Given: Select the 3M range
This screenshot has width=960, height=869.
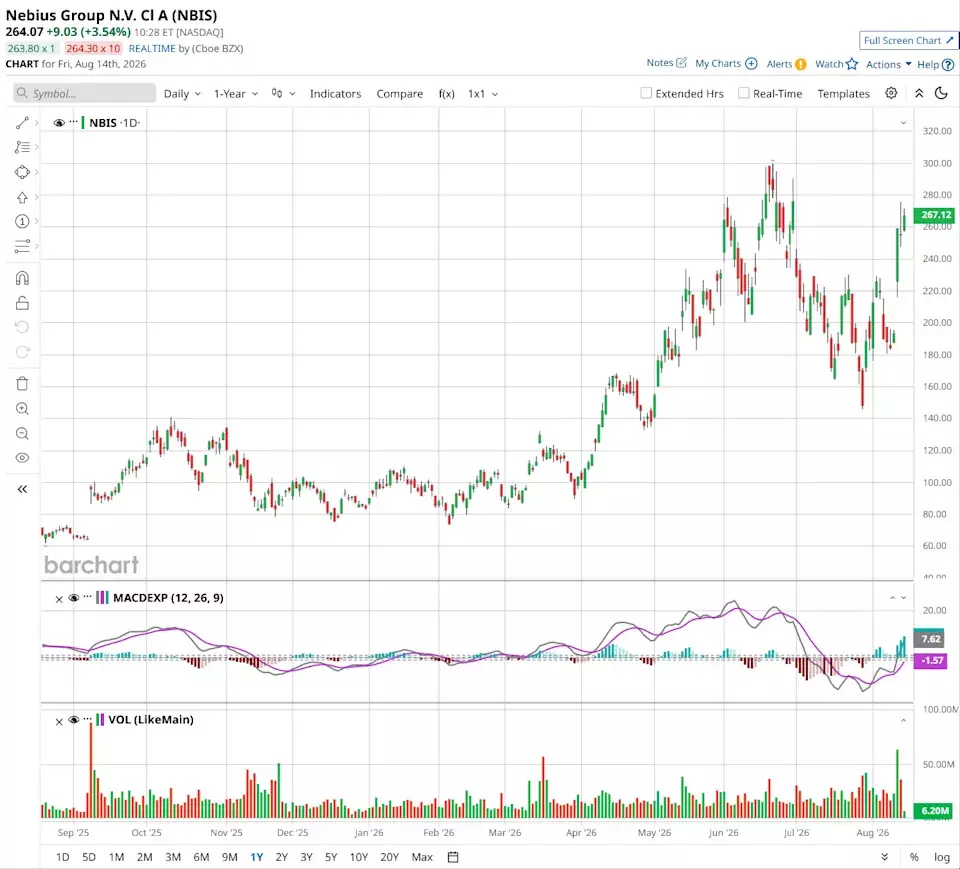Looking at the screenshot, I should tap(173, 857).
